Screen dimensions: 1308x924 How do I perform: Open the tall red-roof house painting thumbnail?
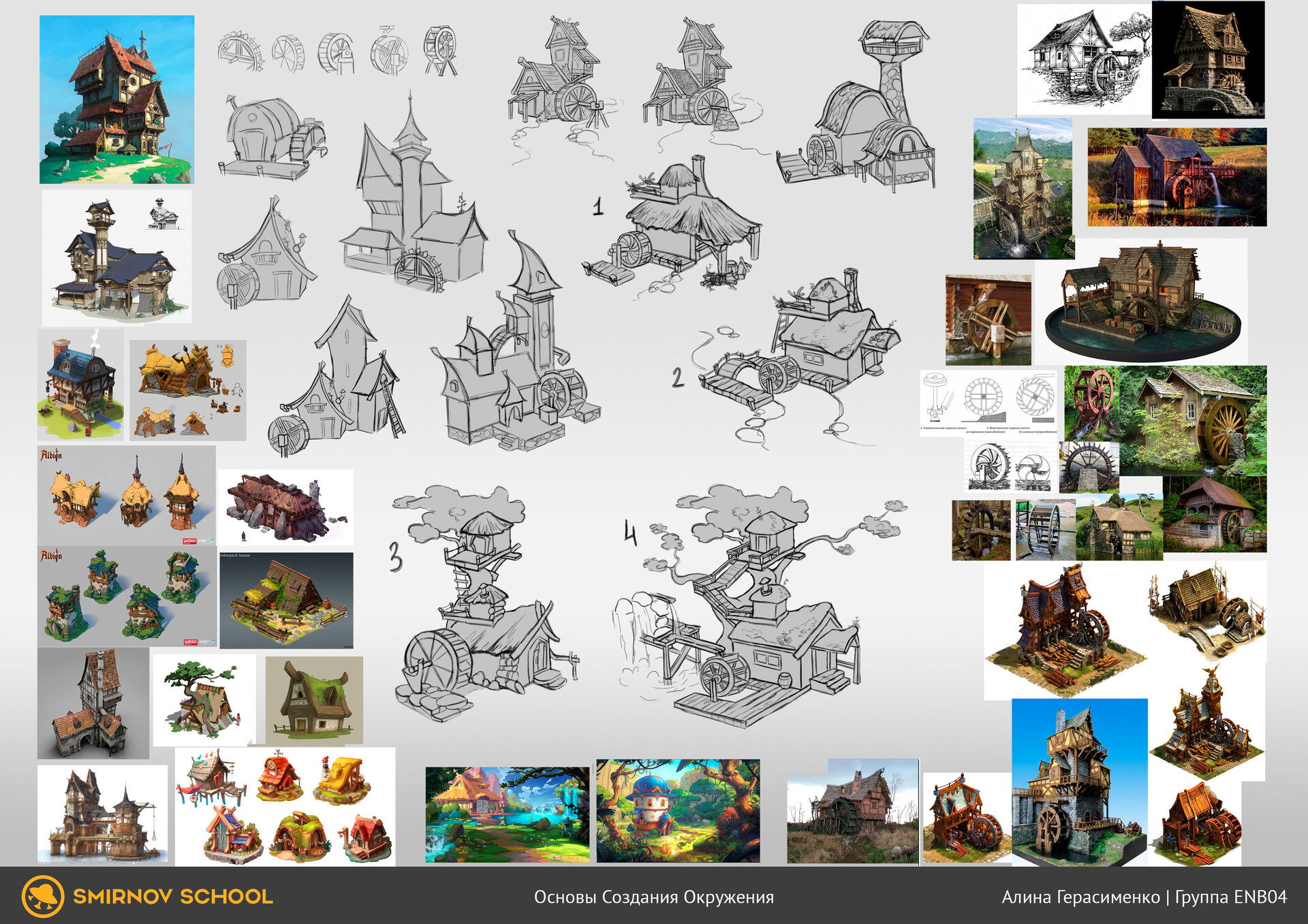tap(116, 99)
